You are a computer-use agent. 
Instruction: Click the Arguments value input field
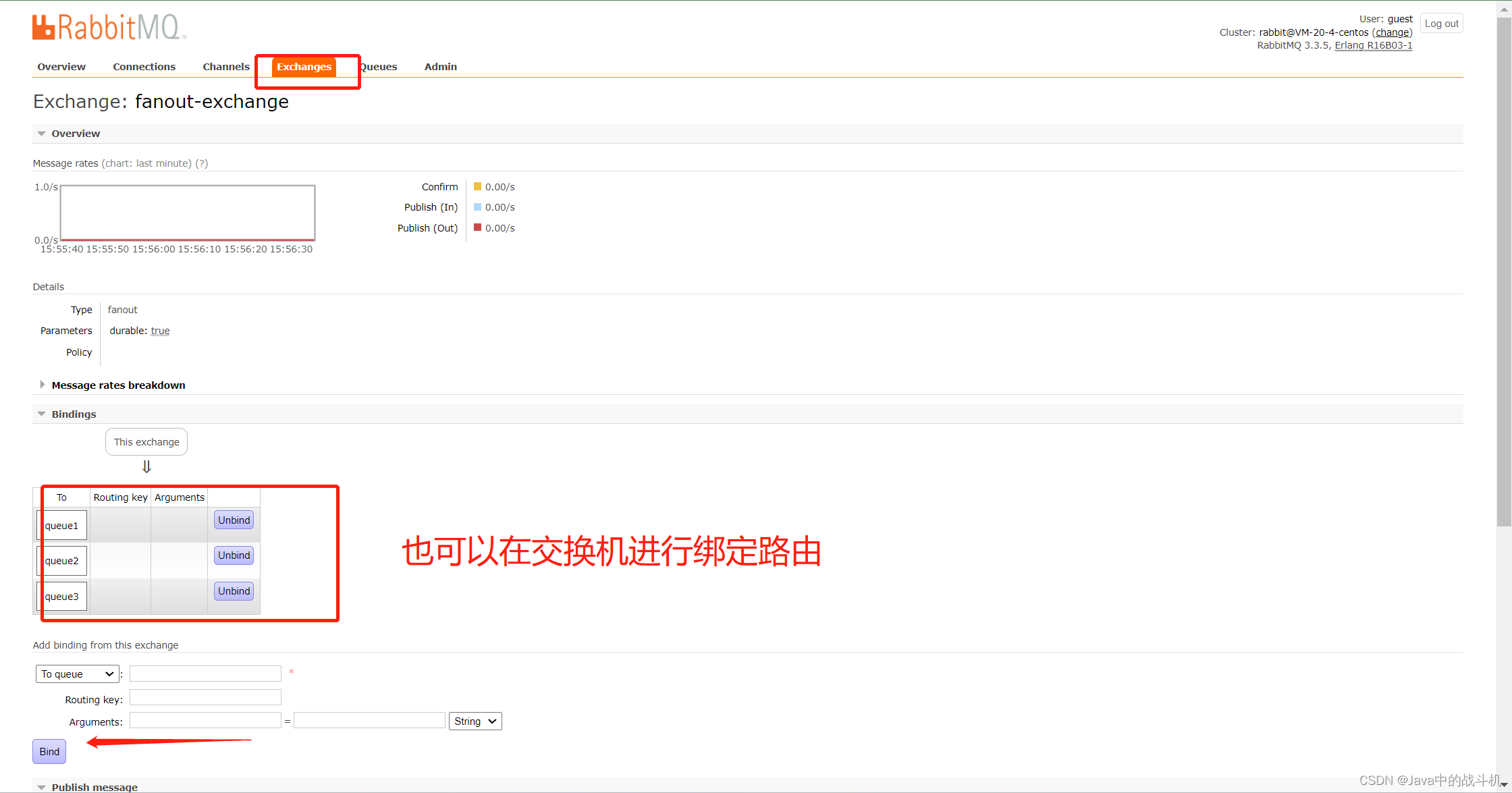[x=369, y=720]
